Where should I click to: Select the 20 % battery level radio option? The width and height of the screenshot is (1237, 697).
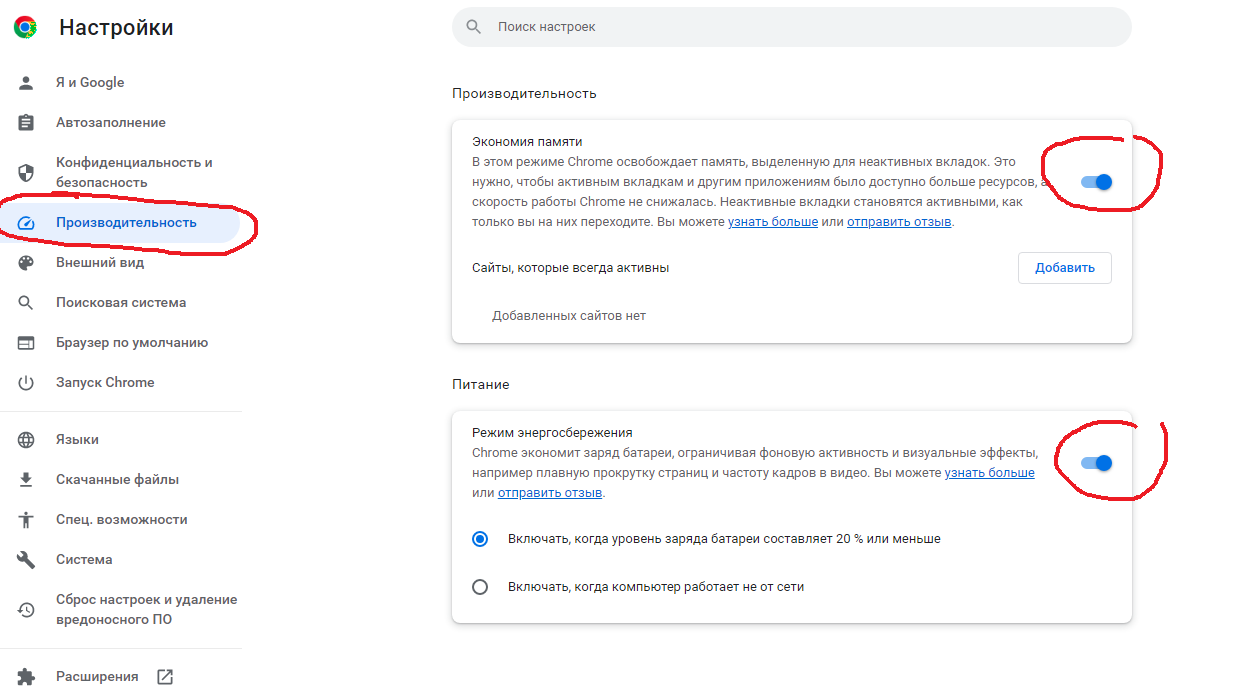click(x=480, y=539)
